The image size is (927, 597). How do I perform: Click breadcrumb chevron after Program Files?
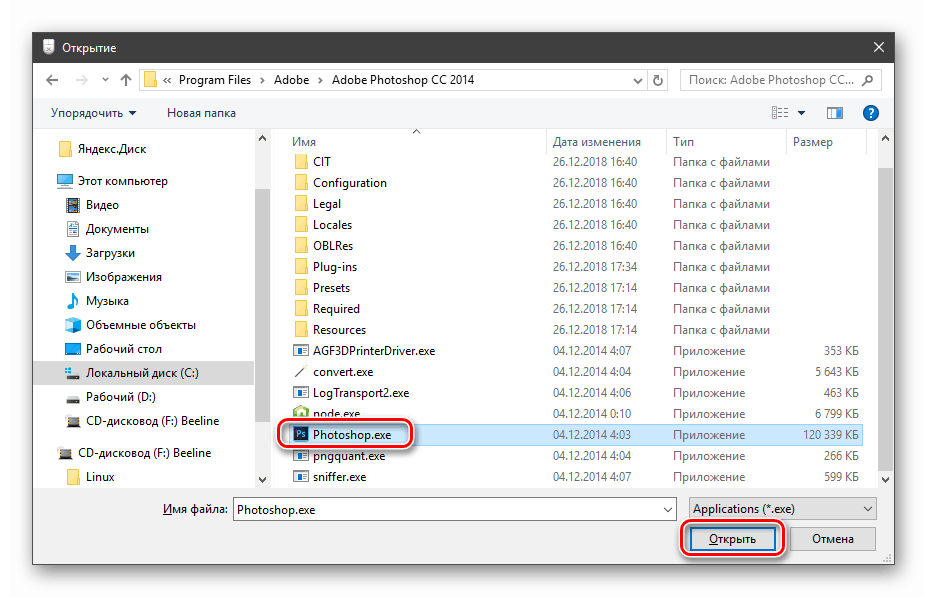pyautogui.click(x=262, y=80)
